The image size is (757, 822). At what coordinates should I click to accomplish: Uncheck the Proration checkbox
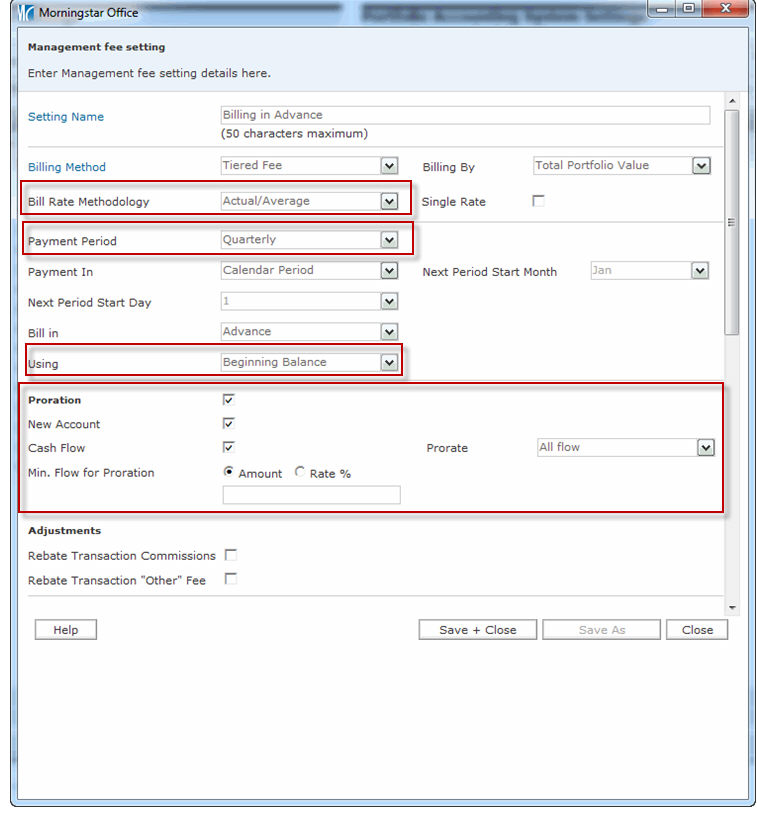tap(229, 399)
